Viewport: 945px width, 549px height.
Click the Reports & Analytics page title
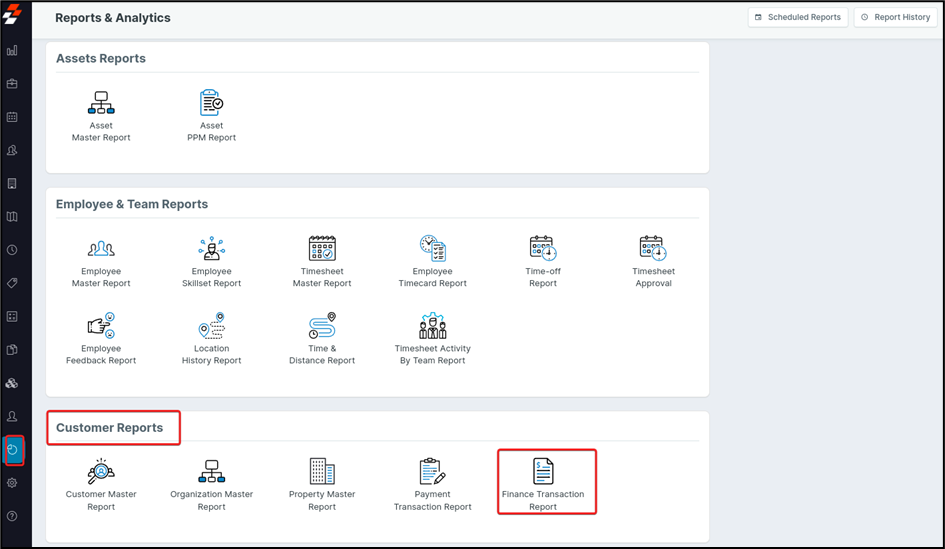pyautogui.click(x=113, y=18)
